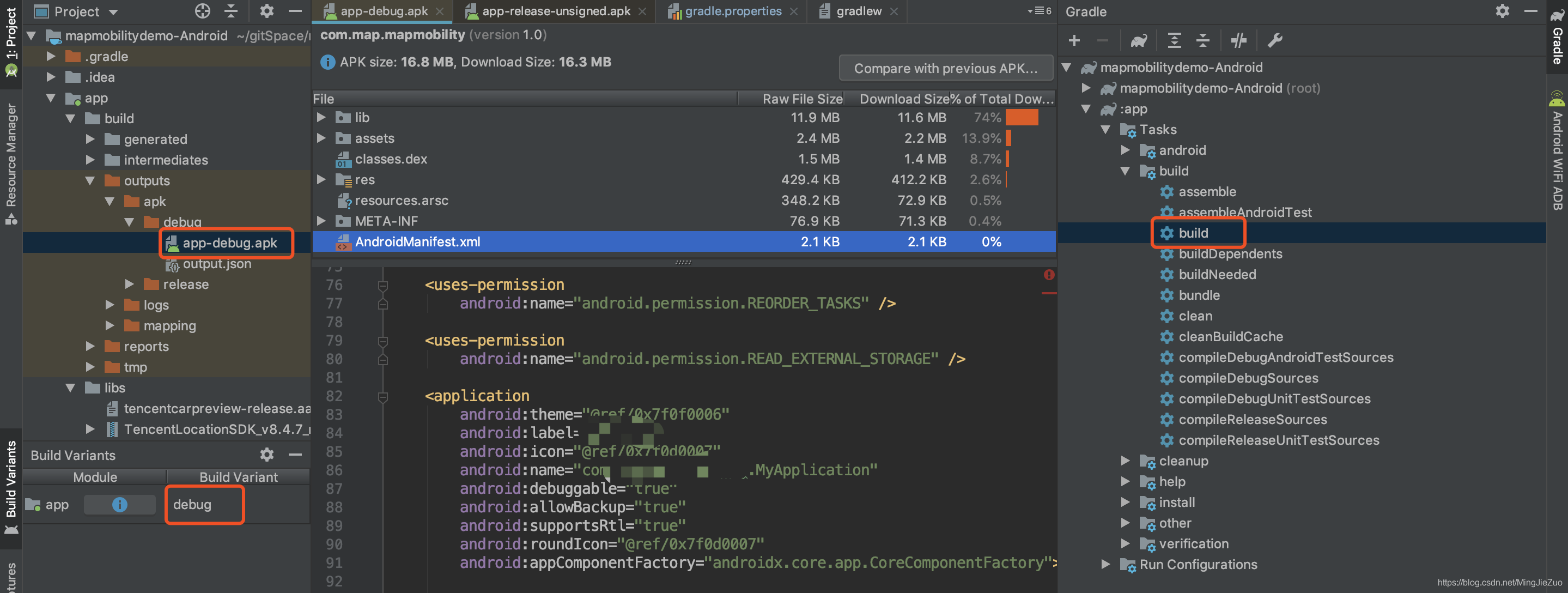Open Build Variants panel gear settings

(266, 454)
